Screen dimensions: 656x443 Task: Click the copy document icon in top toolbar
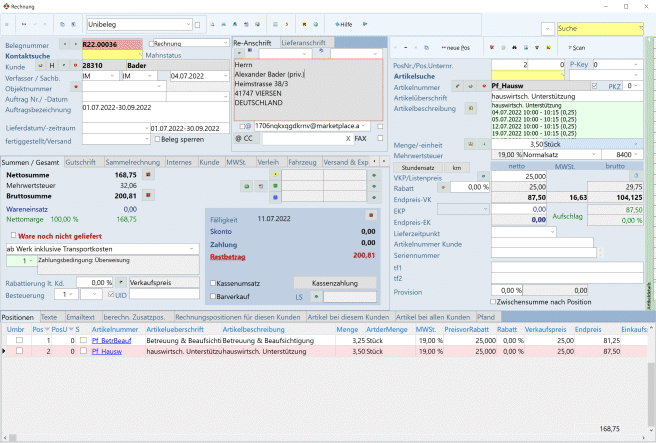coord(62,24)
